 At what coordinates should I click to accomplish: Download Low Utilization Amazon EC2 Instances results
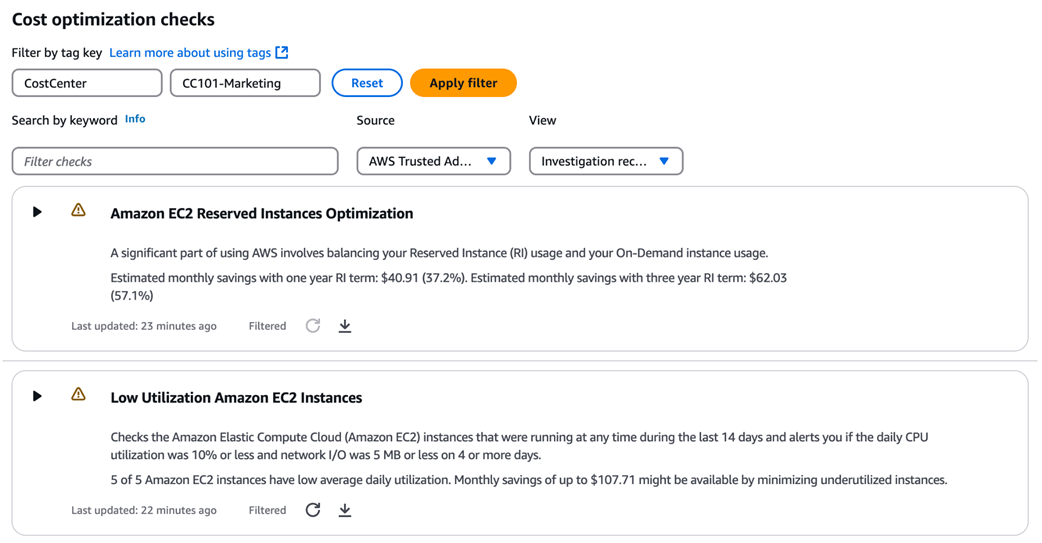(x=345, y=510)
